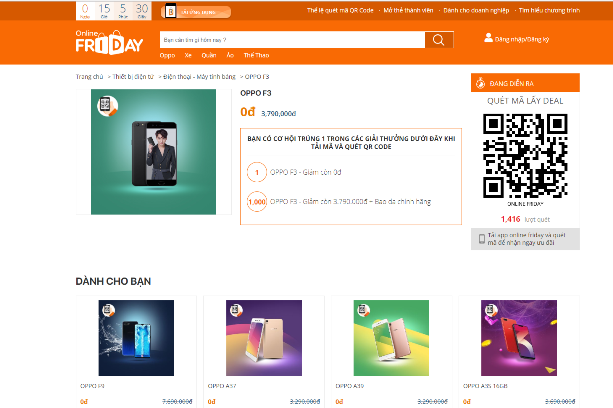Click the large QR code image
Viewport: 613px width, 408px height.
[x=525, y=156]
